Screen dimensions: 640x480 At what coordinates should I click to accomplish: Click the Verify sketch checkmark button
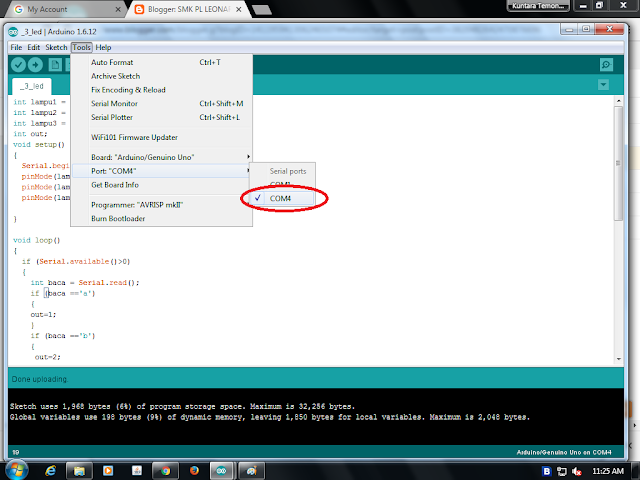(18, 64)
